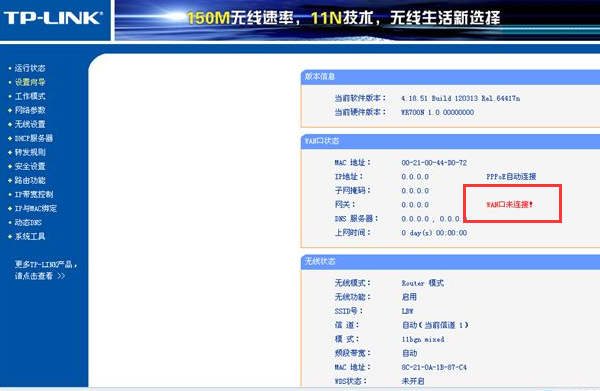
Task: Open the 动态DNS menu item
Action: 28,222
